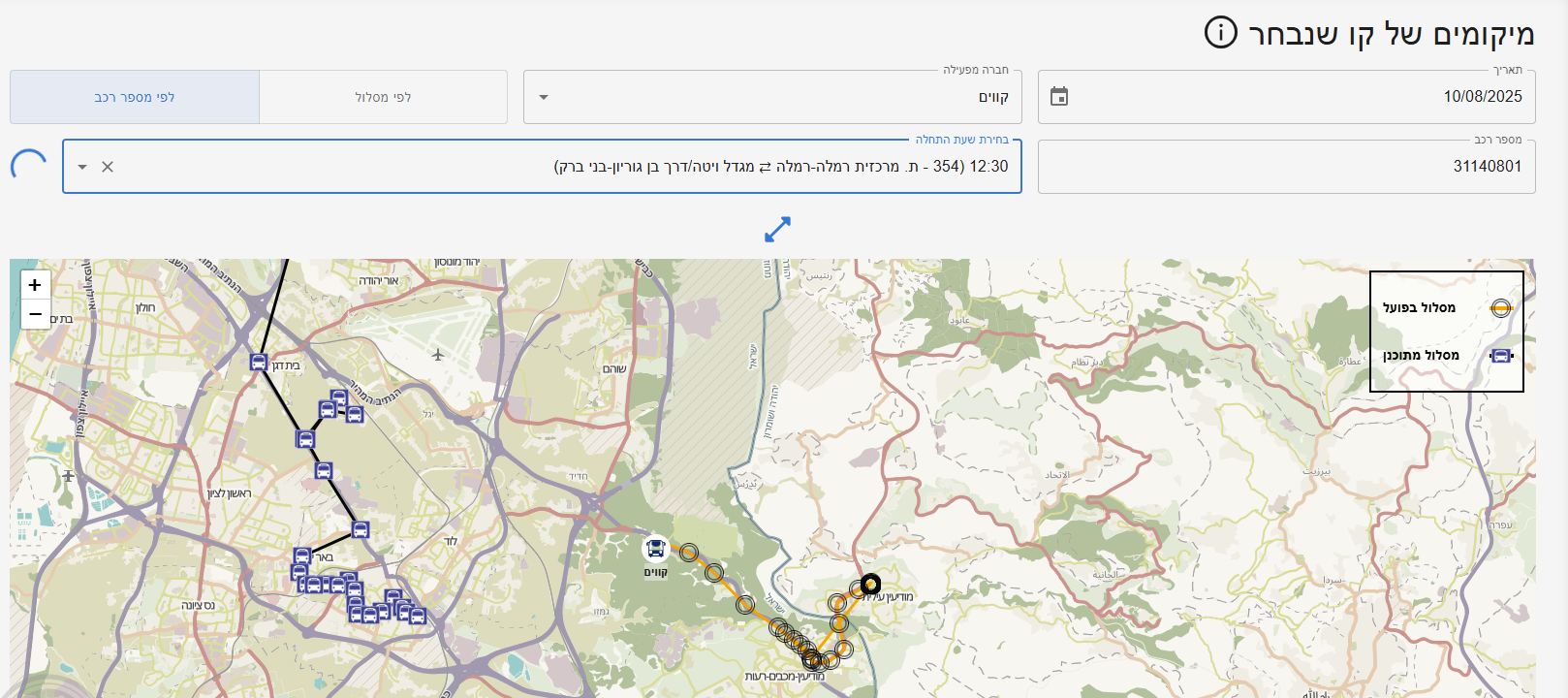Expand the start time selection dropdown arrow

point(82,167)
